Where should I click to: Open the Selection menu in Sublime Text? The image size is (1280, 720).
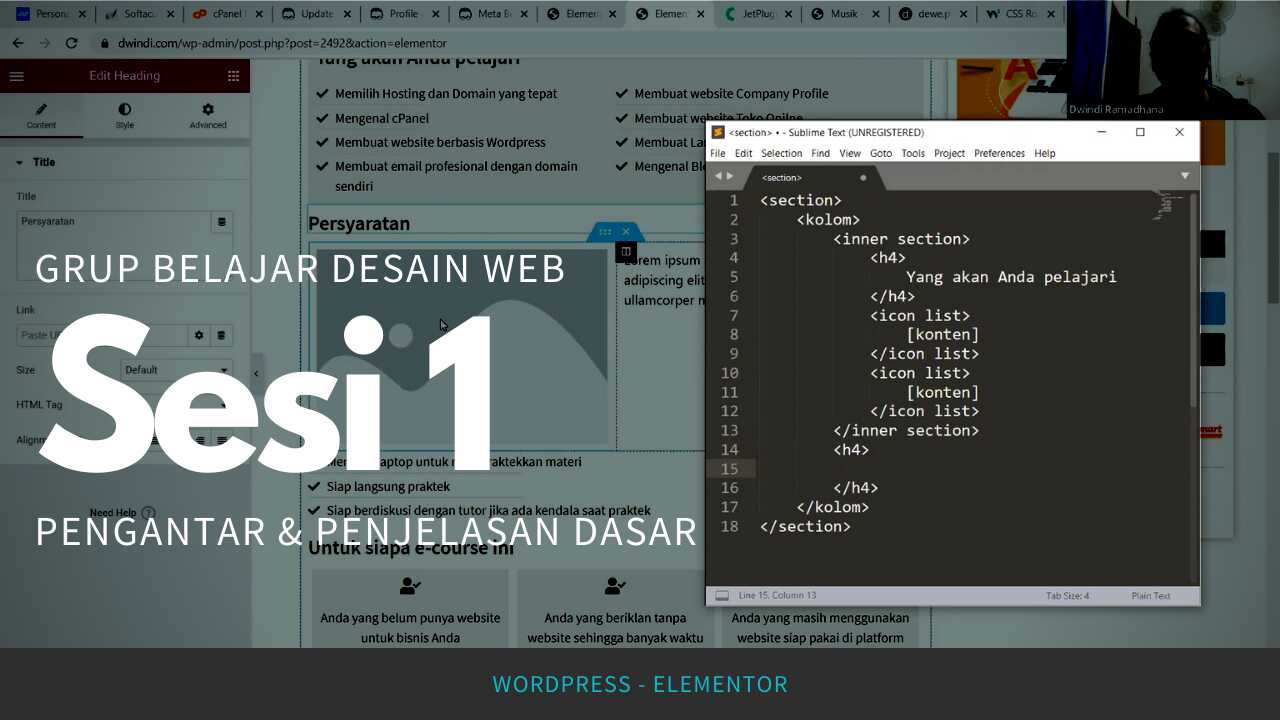click(781, 153)
